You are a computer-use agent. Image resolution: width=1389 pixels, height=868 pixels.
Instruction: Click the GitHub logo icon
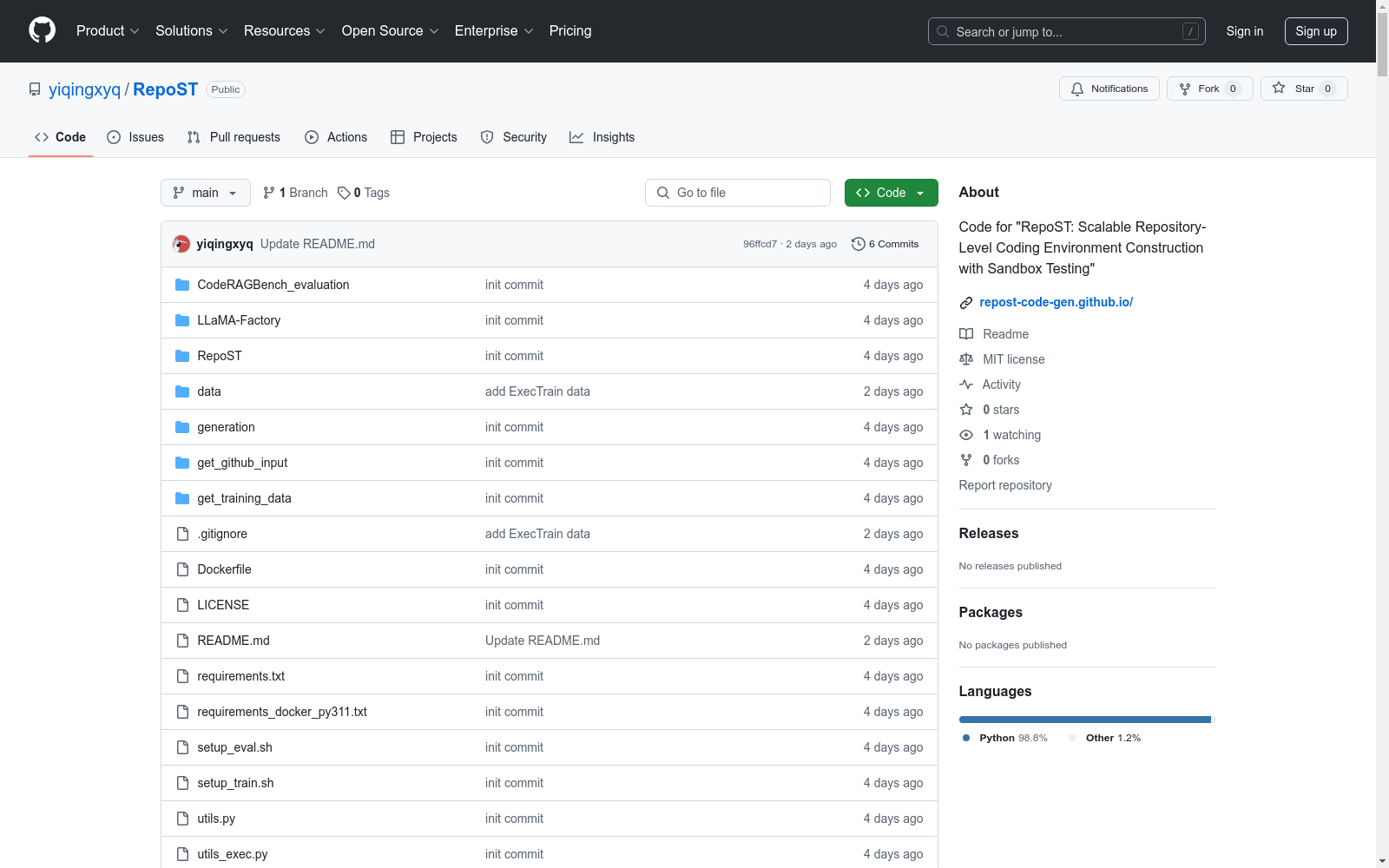point(42,30)
